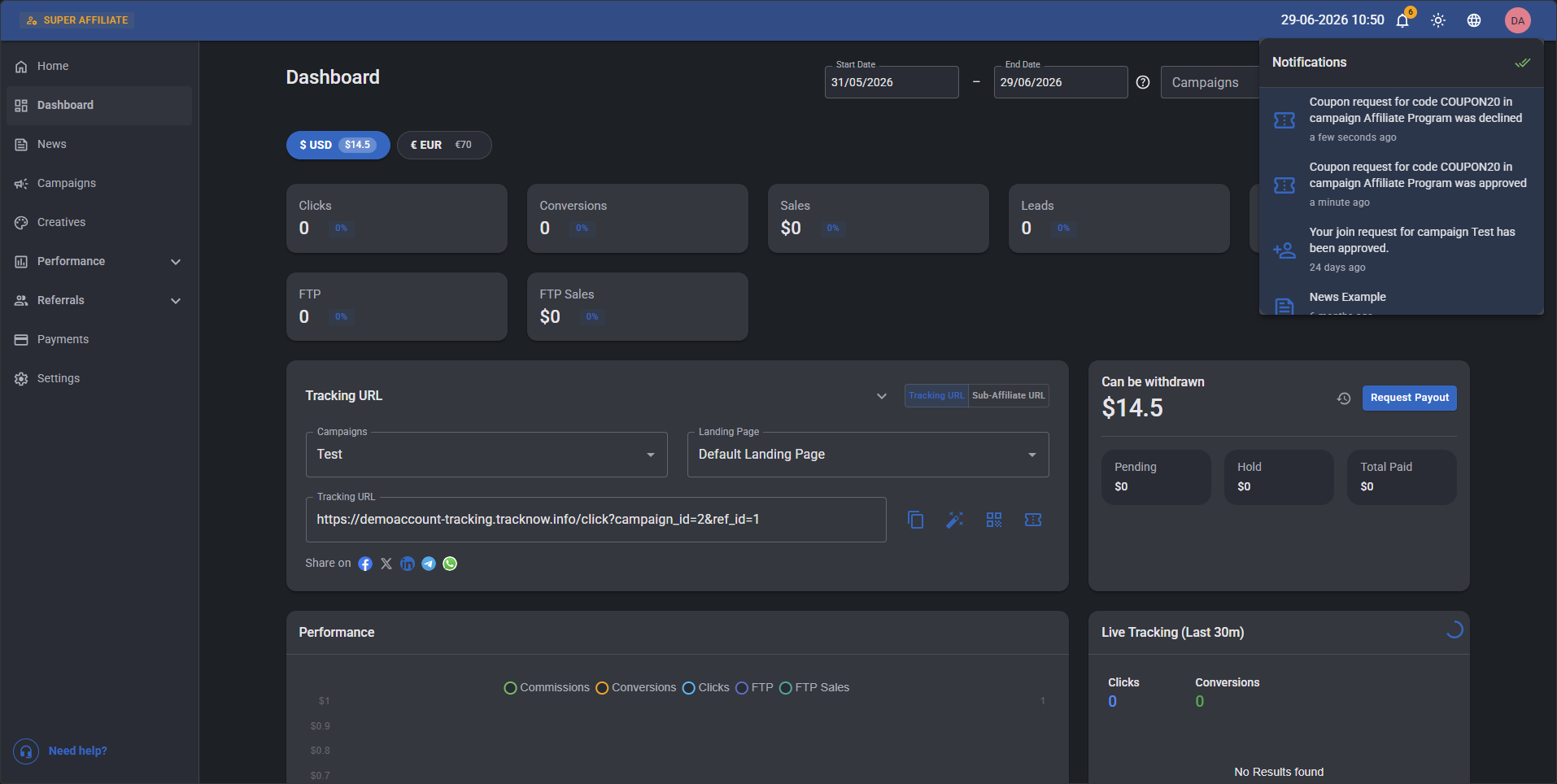The height and width of the screenshot is (784, 1557).
Task: Share tracking link on WhatsApp
Action: pyautogui.click(x=450, y=564)
